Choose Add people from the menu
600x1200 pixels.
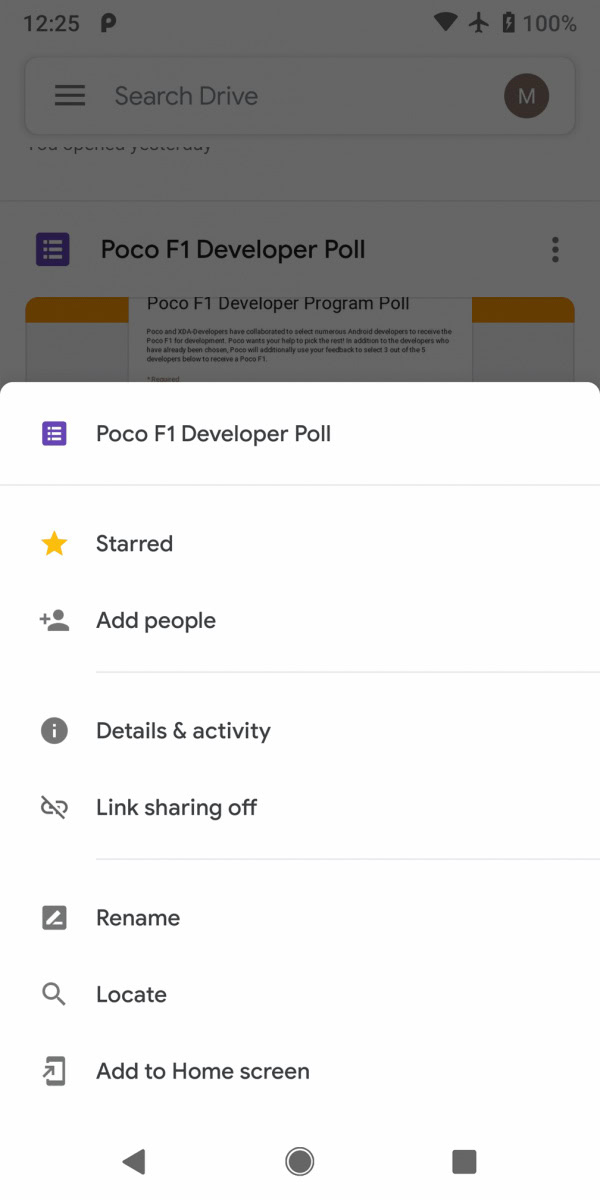156,621
